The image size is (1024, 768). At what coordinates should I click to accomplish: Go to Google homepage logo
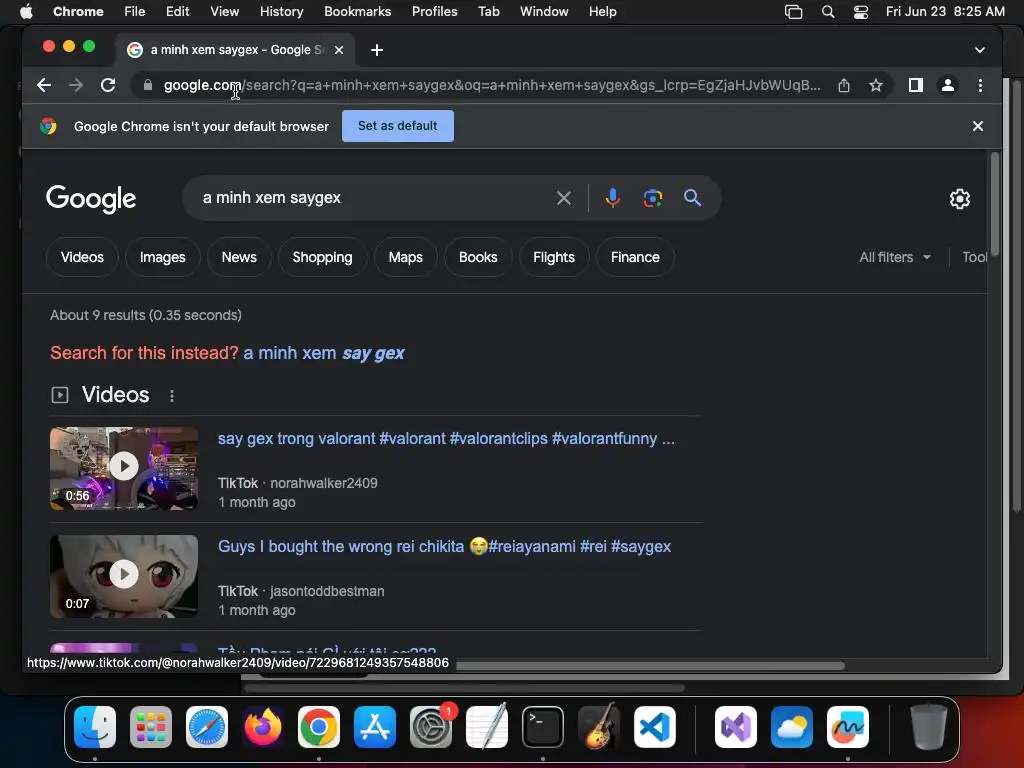tap(91, 199)
